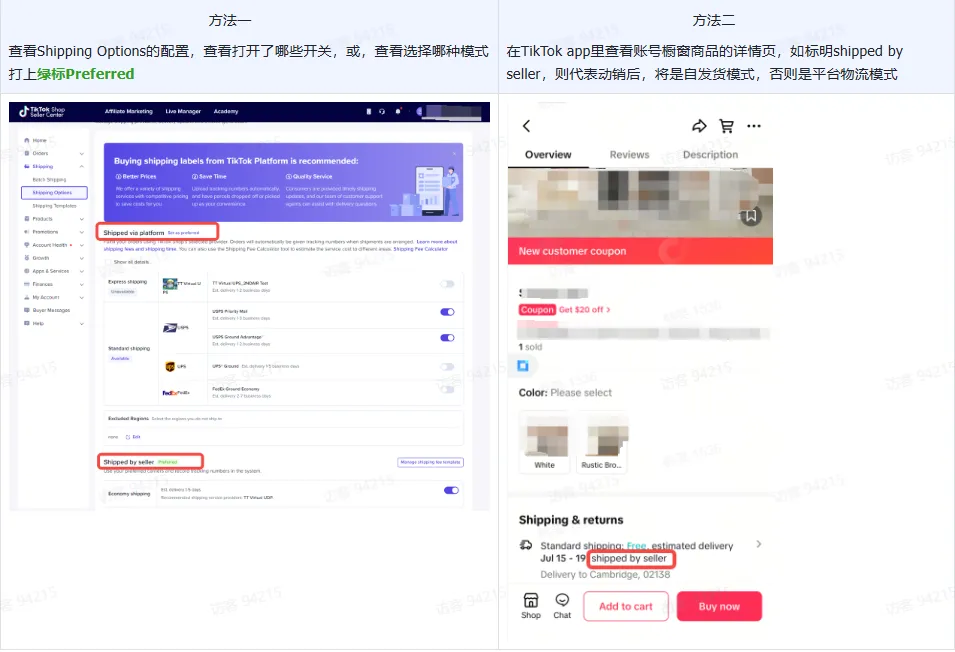Open the mobile device icon in Seller Center header
Viewport: 955px width, 652px height.
point(368,111)
